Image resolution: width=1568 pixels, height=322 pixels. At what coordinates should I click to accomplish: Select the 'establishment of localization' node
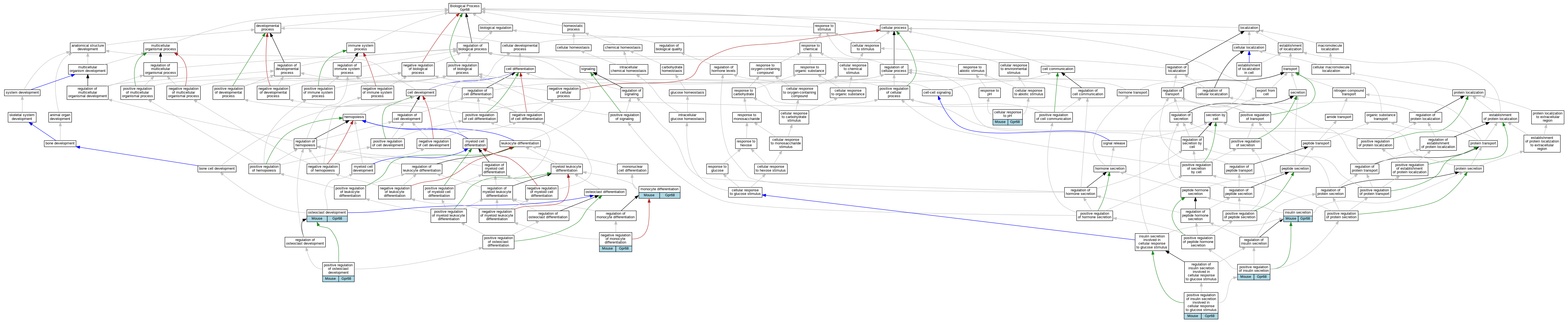pyautogui.click(x=1290, y=47)
